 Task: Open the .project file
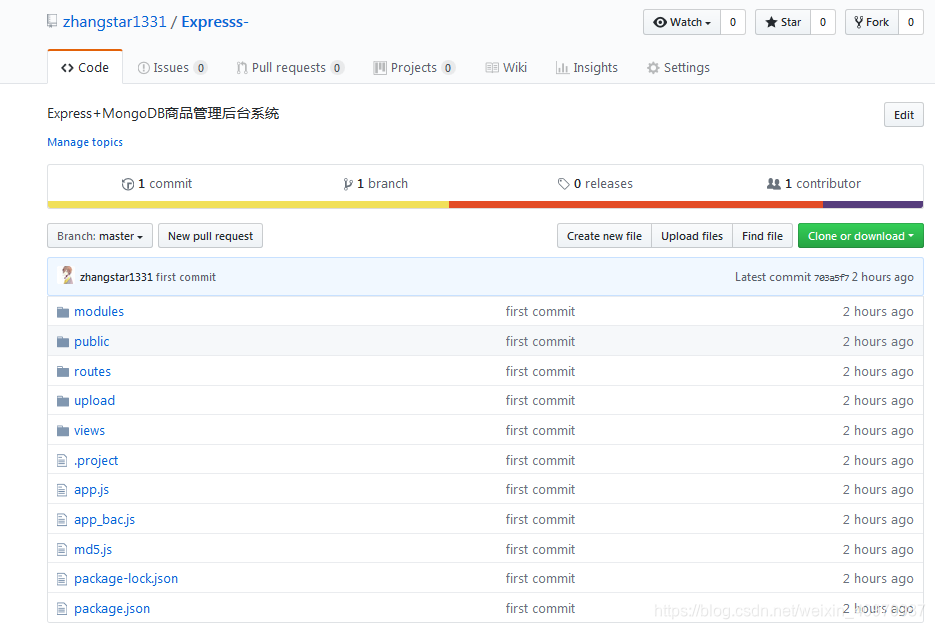click(x=96, y=460)
